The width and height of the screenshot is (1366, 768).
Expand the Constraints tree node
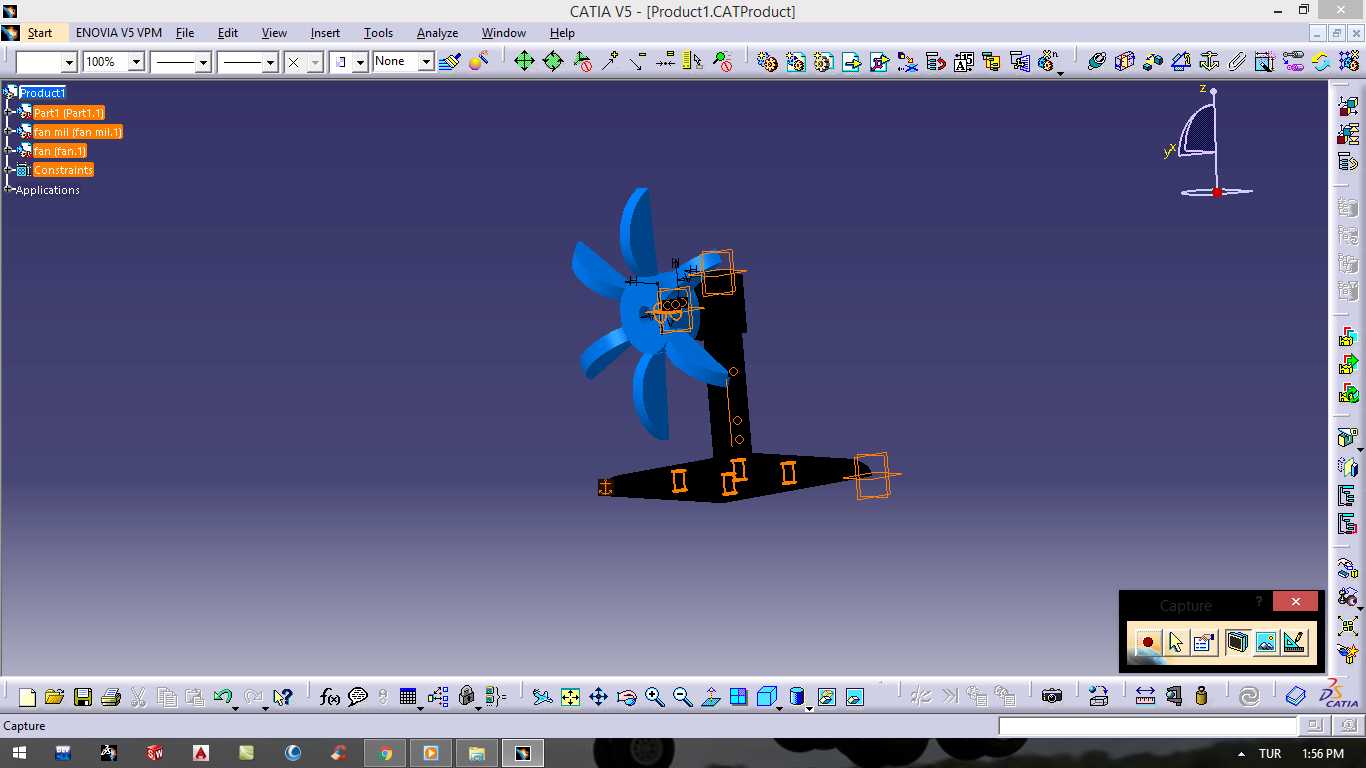tap(9, 170)
